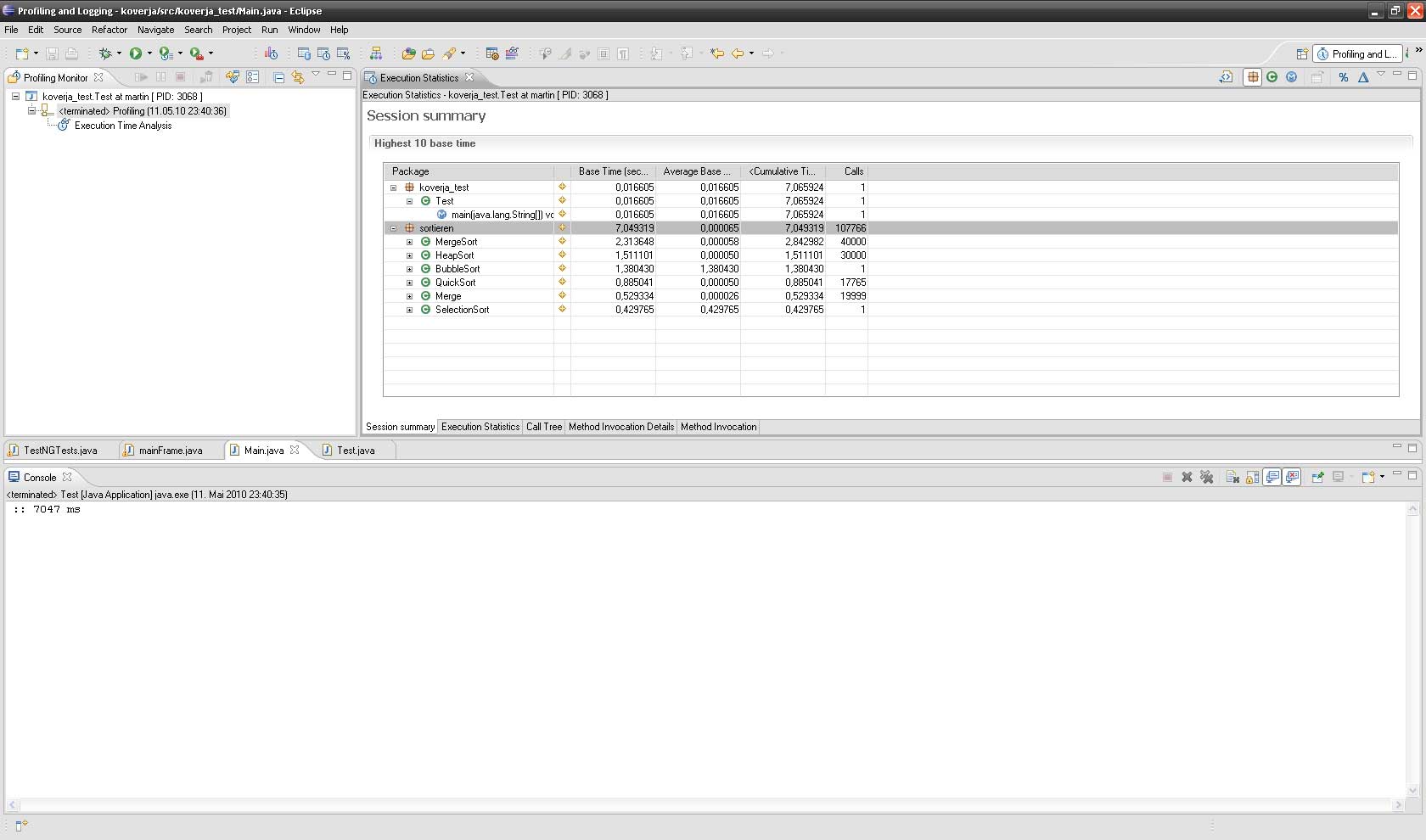Click the Open Console icon
The height and width of the screenshot is (840, 1426).
pos(1368,478)
